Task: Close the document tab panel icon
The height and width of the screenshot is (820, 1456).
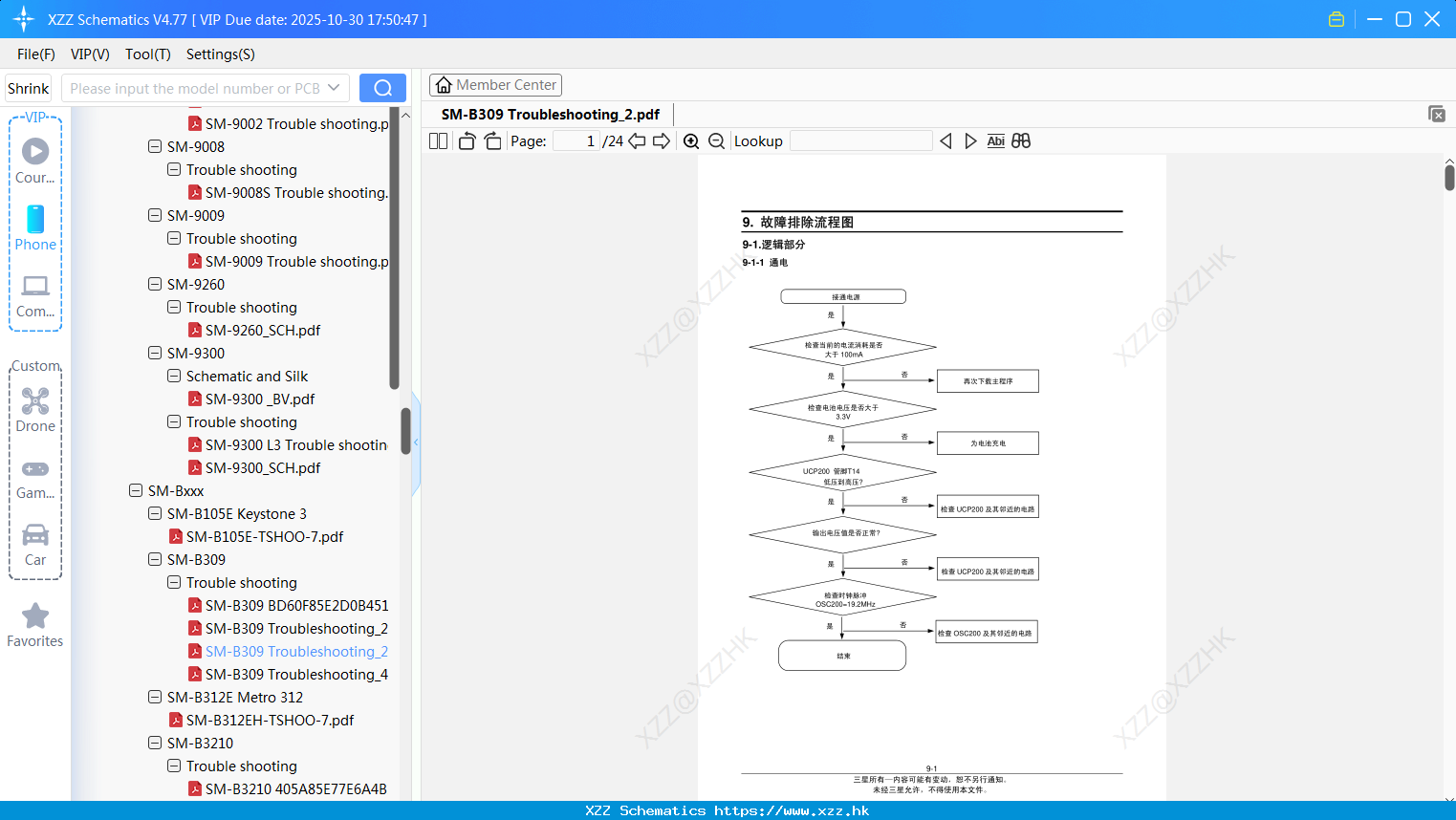Action: [x=1436, y=114]
